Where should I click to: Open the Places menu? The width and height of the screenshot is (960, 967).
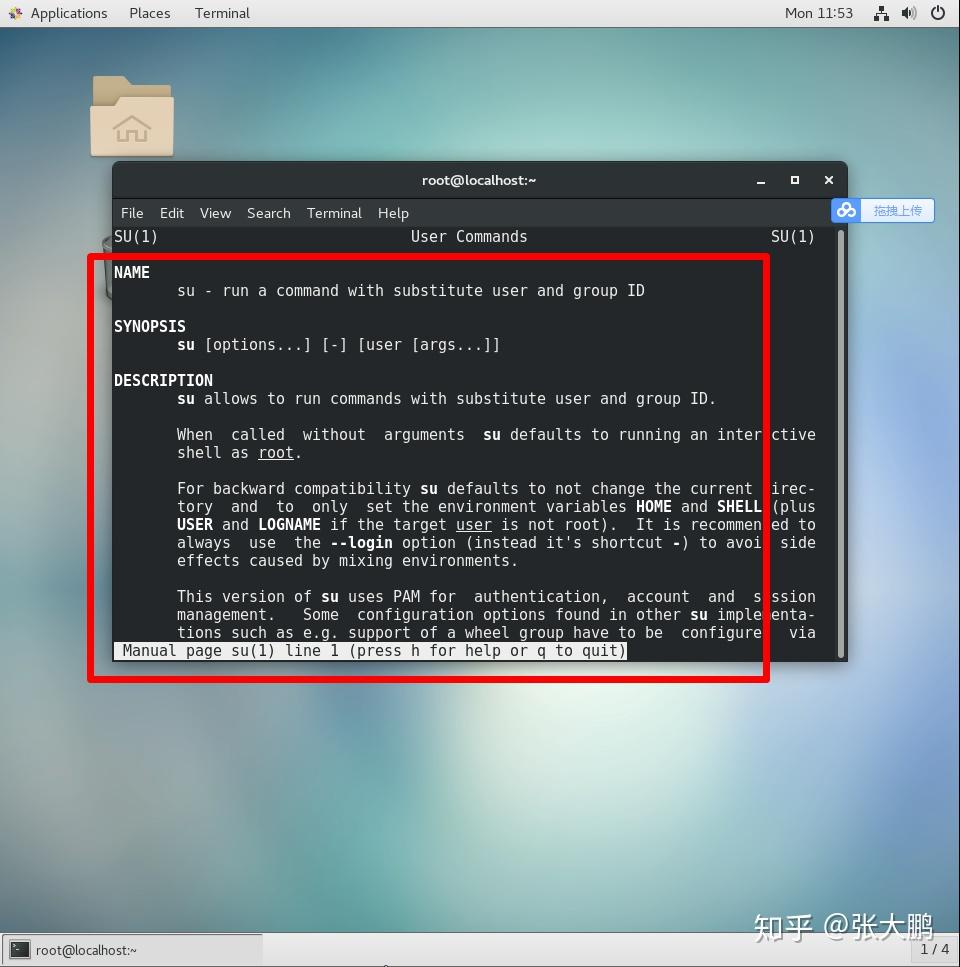tap(149, 13)
